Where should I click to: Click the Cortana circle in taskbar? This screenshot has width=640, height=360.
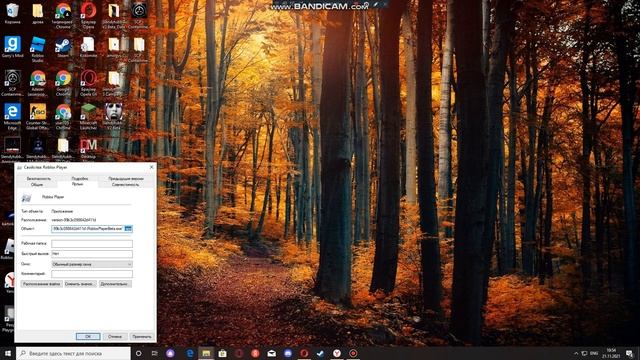[x=138, y=353]
